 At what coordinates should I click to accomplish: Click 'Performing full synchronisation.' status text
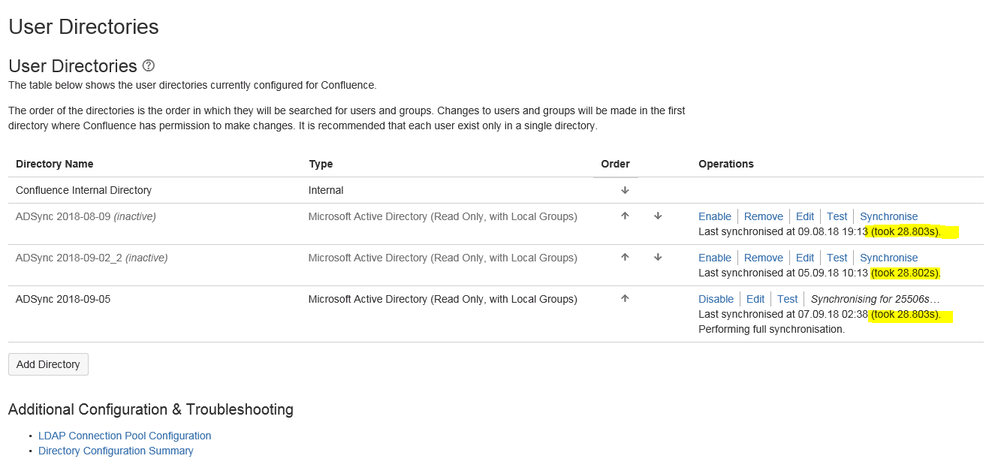coord(771,330)
